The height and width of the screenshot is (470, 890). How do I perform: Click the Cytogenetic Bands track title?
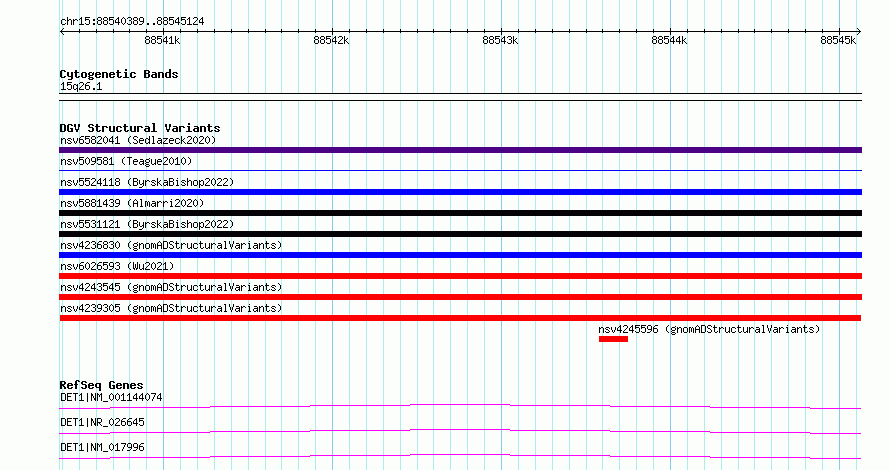coord(119,74)
